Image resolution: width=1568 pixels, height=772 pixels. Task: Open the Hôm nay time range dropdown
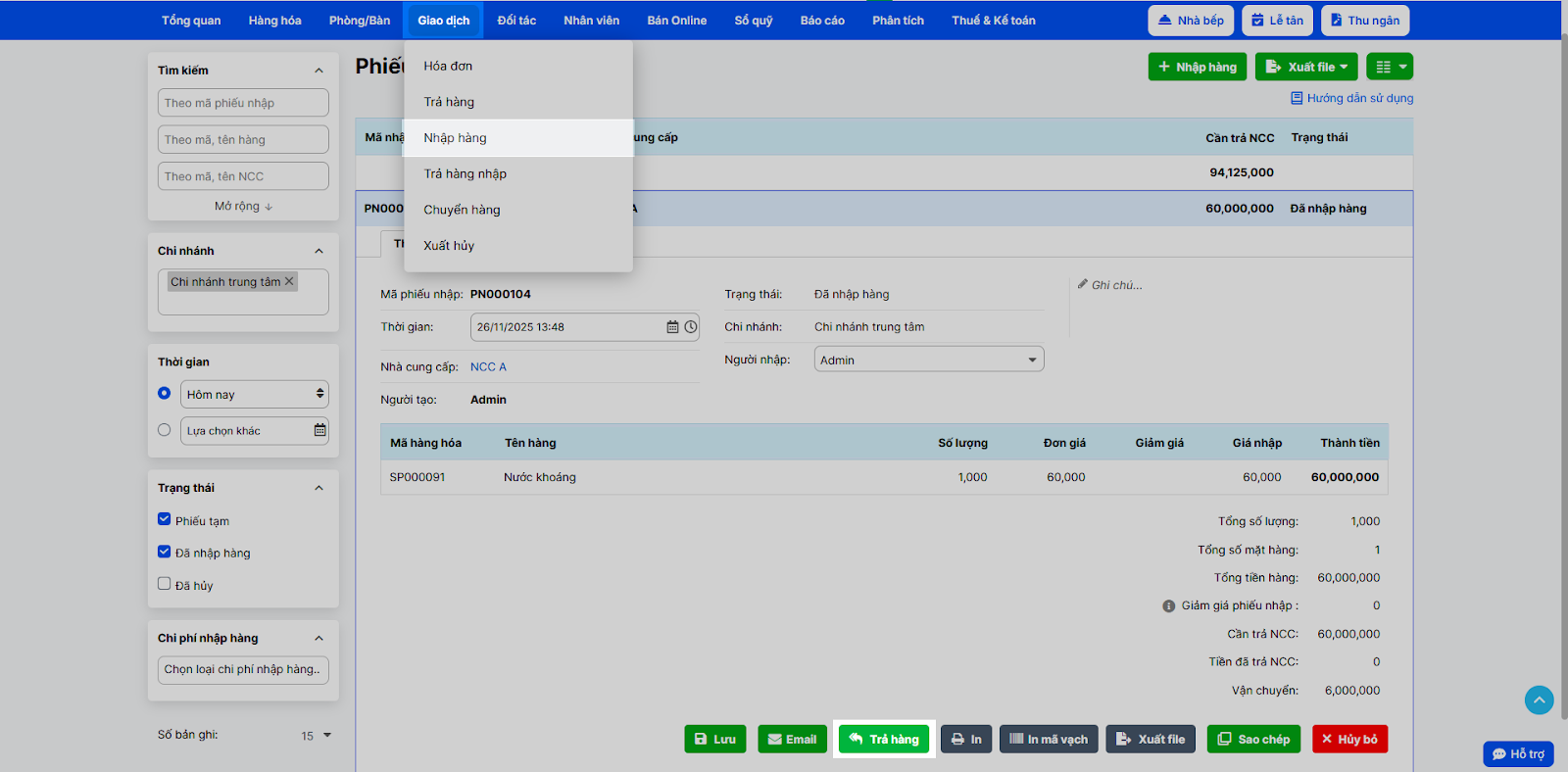[255, 394]
